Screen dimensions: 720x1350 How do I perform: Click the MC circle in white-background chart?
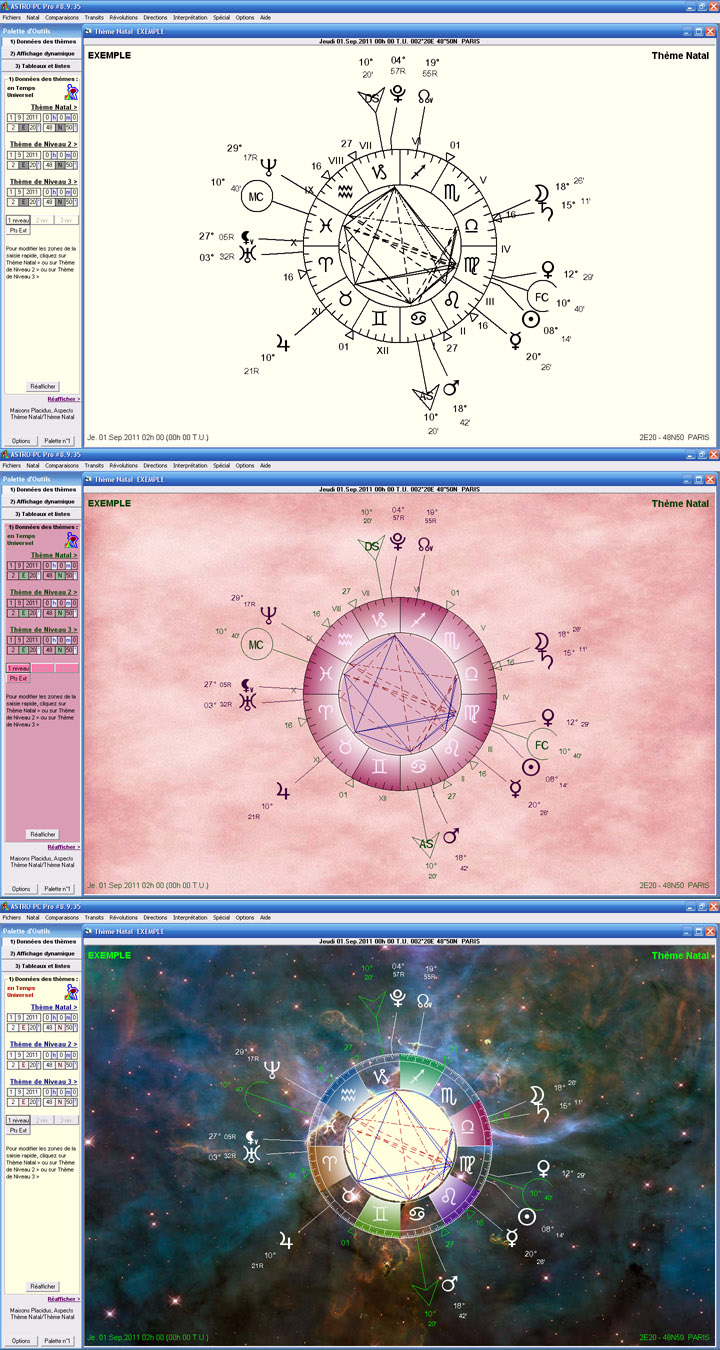(x=256, y=195)
